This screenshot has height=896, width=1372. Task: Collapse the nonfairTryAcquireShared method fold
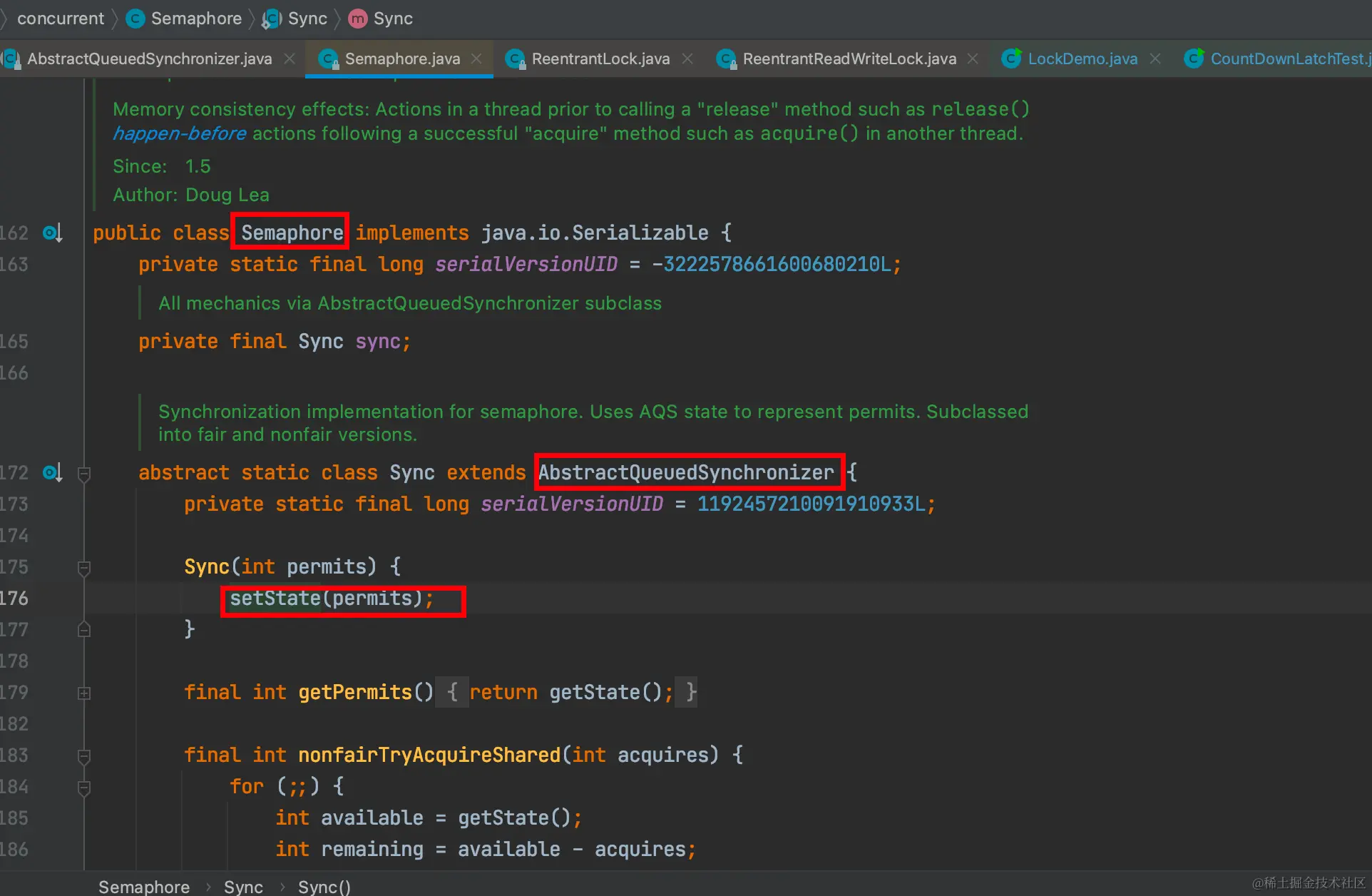[84, 756]
